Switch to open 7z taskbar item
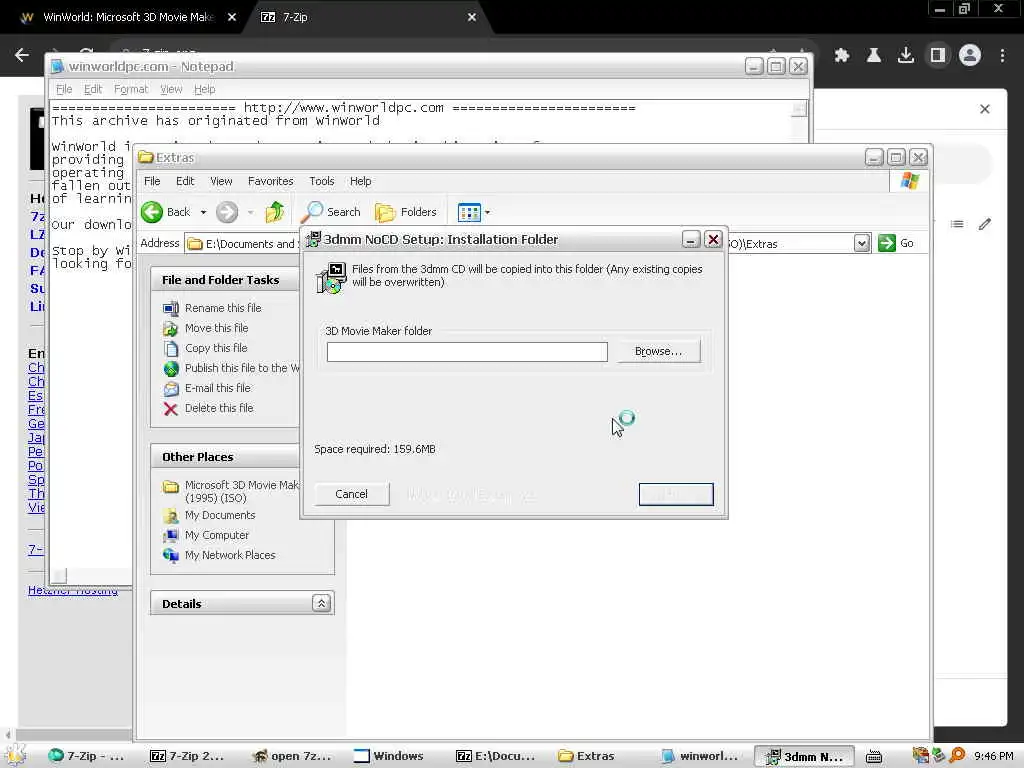 [x=292, y=756]
